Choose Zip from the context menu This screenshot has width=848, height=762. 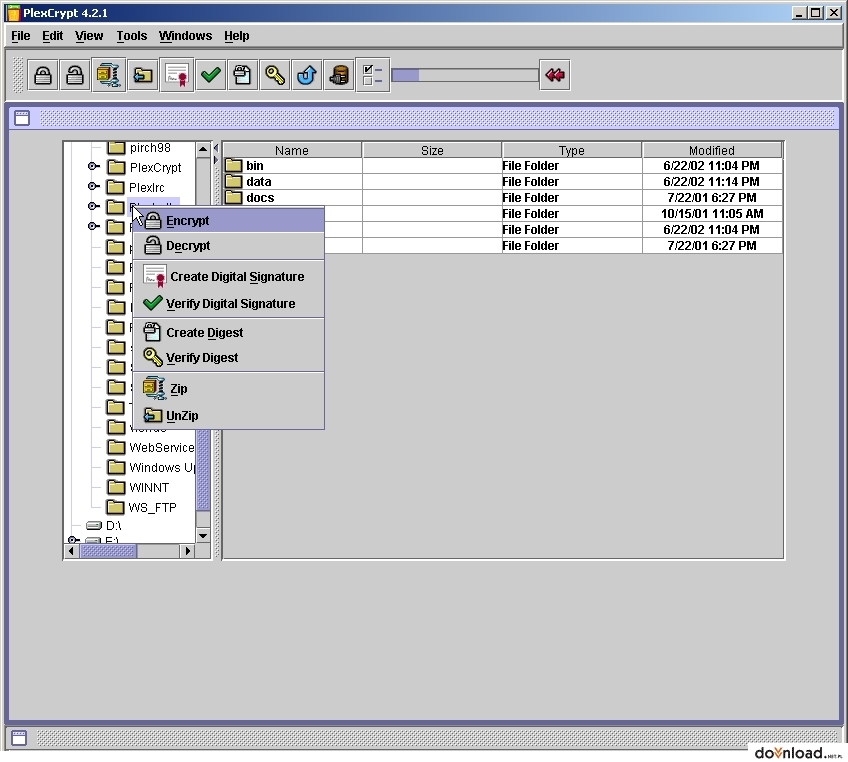(229, 388)
